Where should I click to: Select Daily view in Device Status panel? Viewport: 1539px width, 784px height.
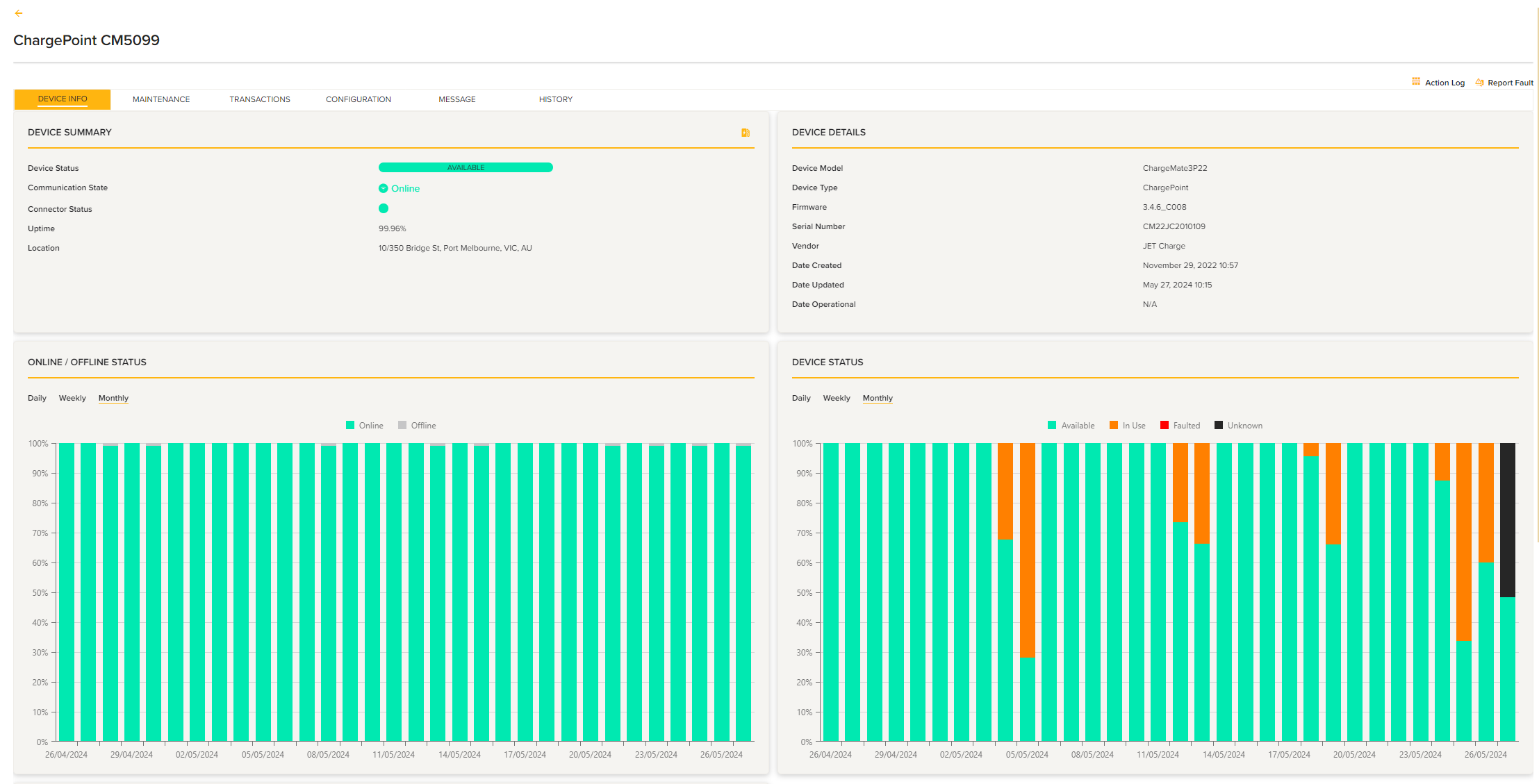coord(801,398)
